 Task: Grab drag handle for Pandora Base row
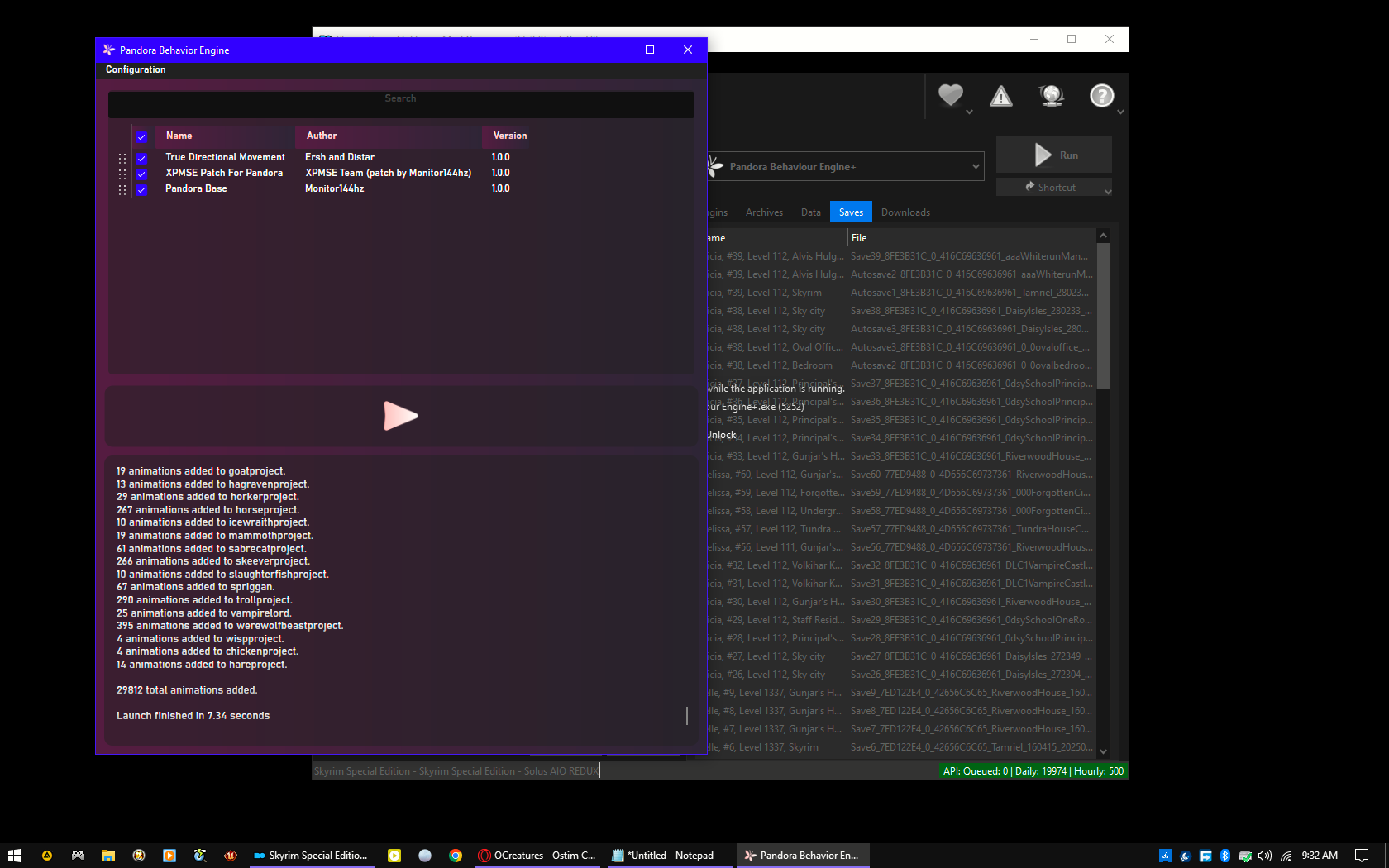(122, 189)
